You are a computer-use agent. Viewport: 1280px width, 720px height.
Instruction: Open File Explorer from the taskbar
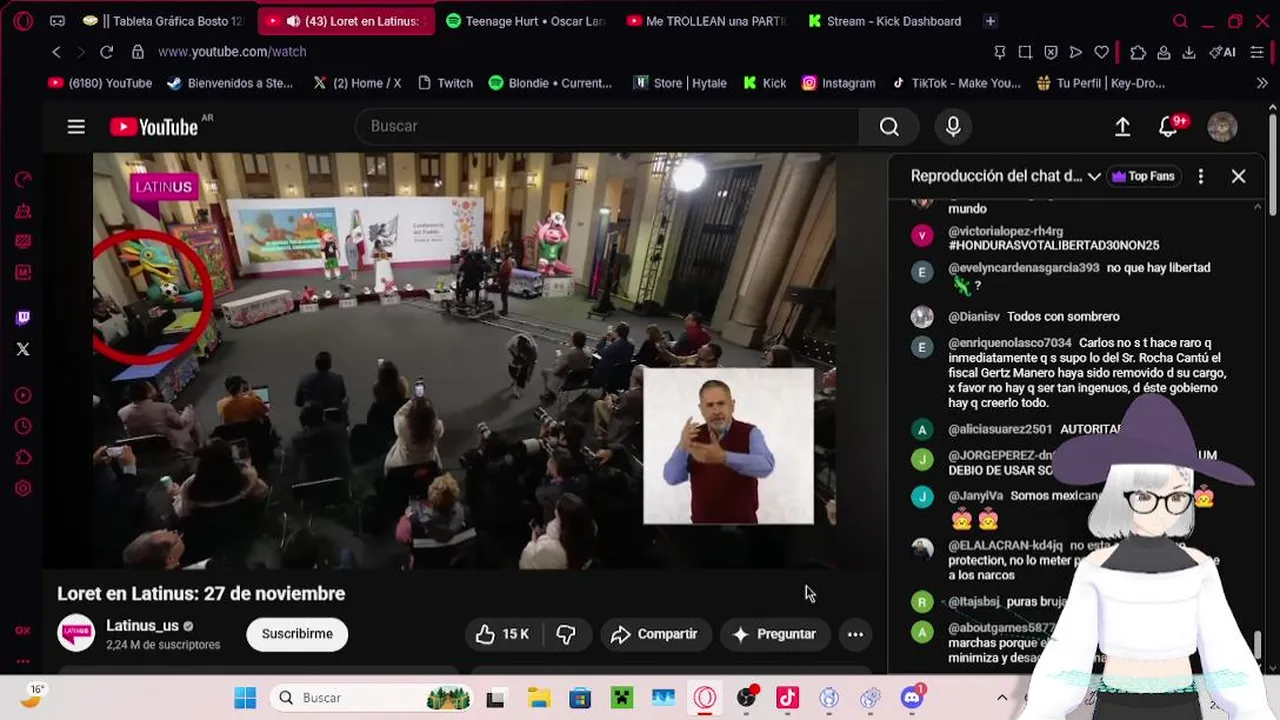(539, 698)
